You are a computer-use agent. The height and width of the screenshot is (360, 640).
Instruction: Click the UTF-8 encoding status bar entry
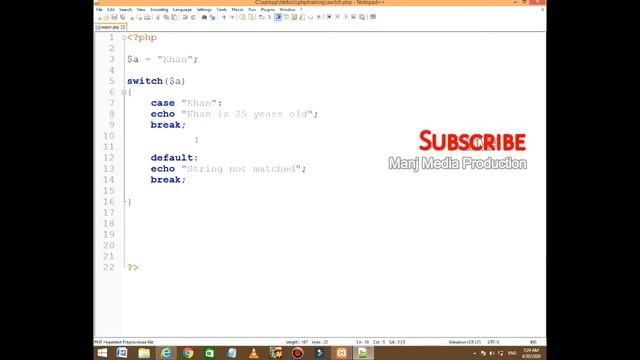point(493,342)
